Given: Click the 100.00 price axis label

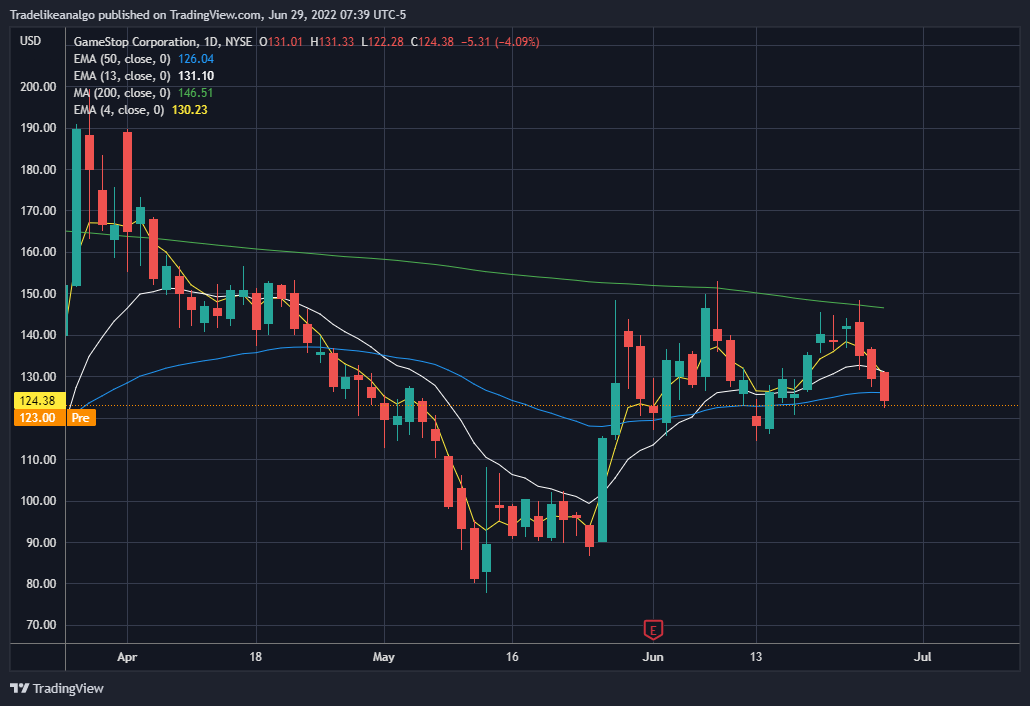Looking at the screenshot, I should click(x=38, y=500).
